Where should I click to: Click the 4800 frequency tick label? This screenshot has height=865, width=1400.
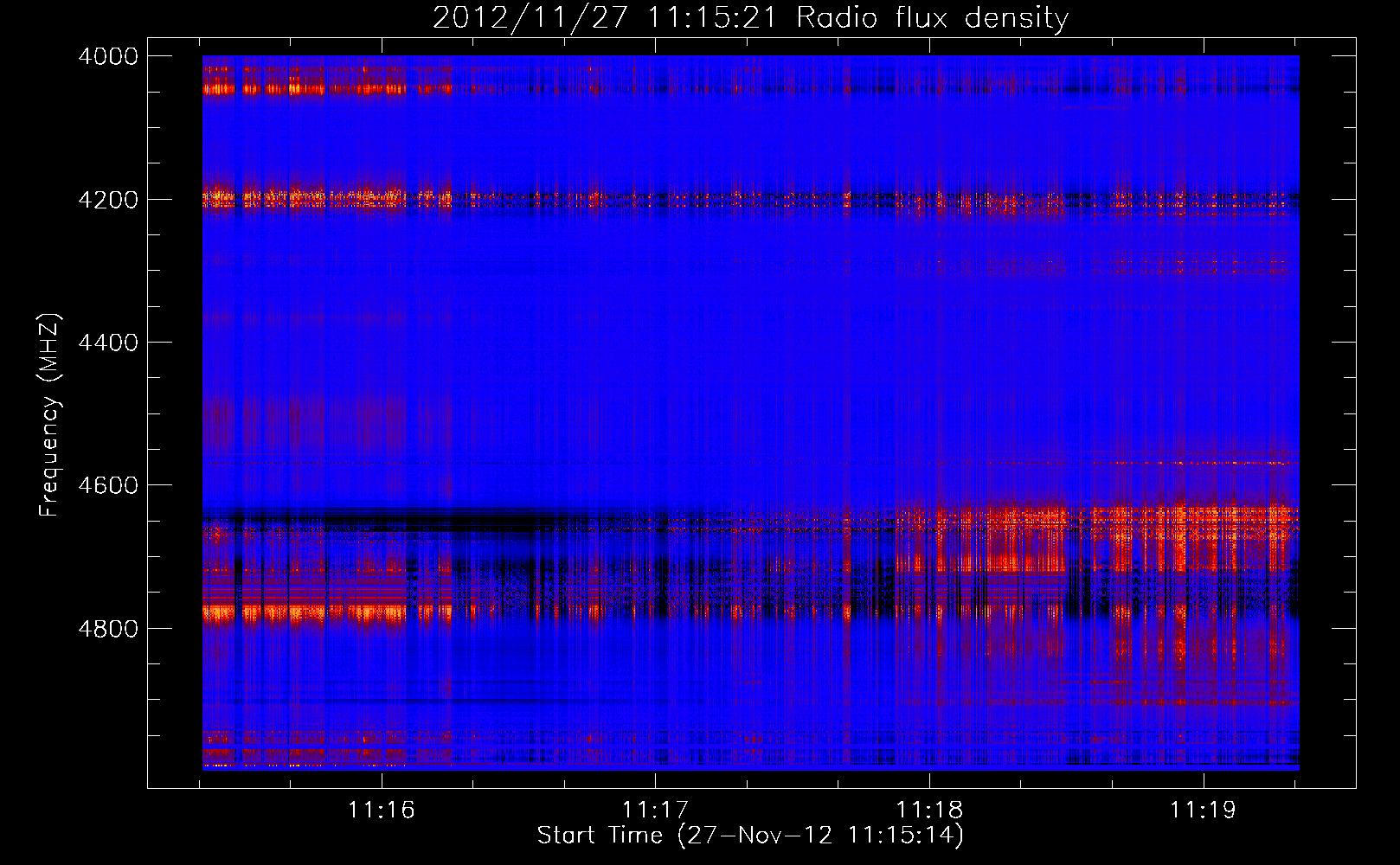pyautogui.click(x=108, y=628)
